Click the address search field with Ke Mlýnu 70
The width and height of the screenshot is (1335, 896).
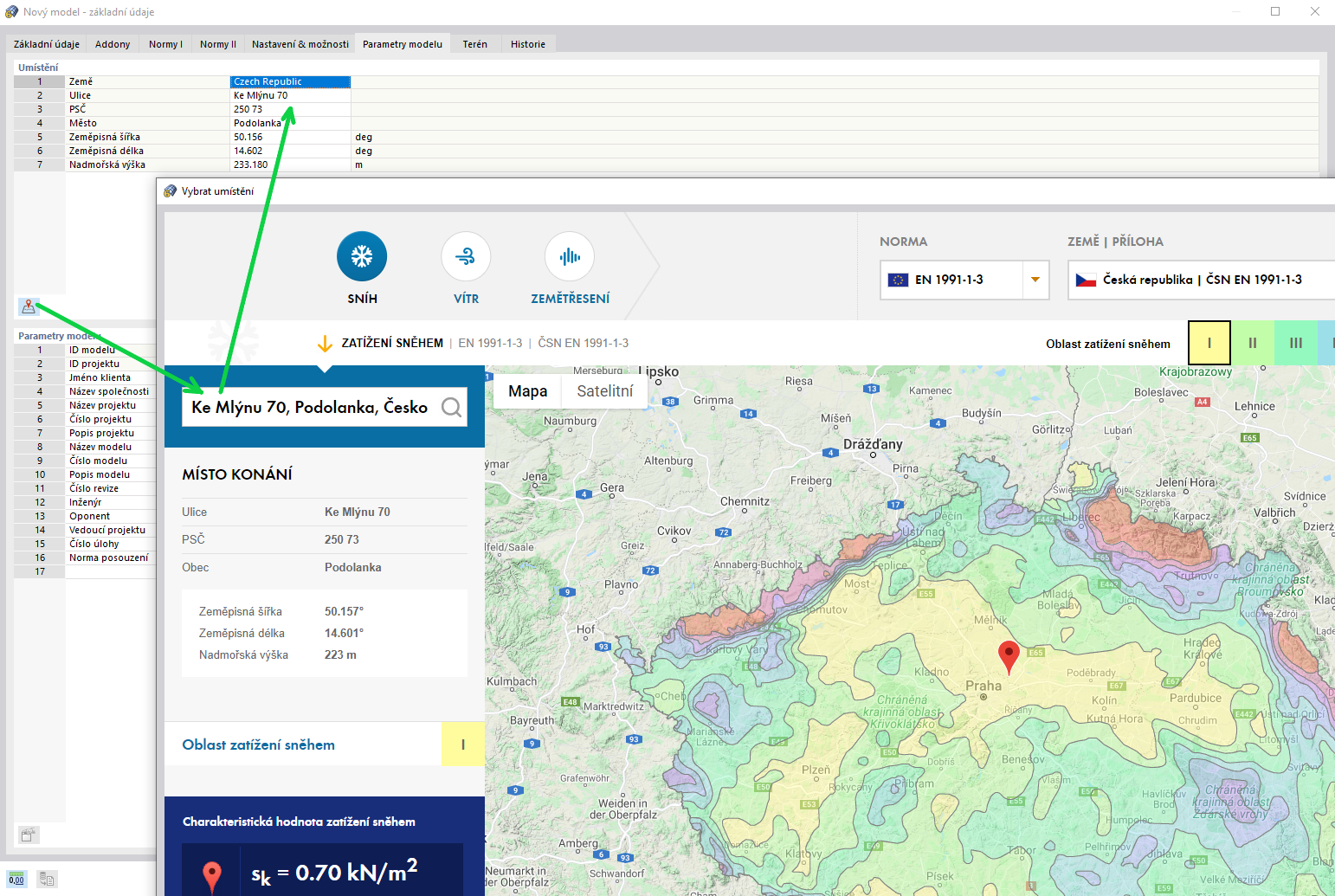(325, 407)
